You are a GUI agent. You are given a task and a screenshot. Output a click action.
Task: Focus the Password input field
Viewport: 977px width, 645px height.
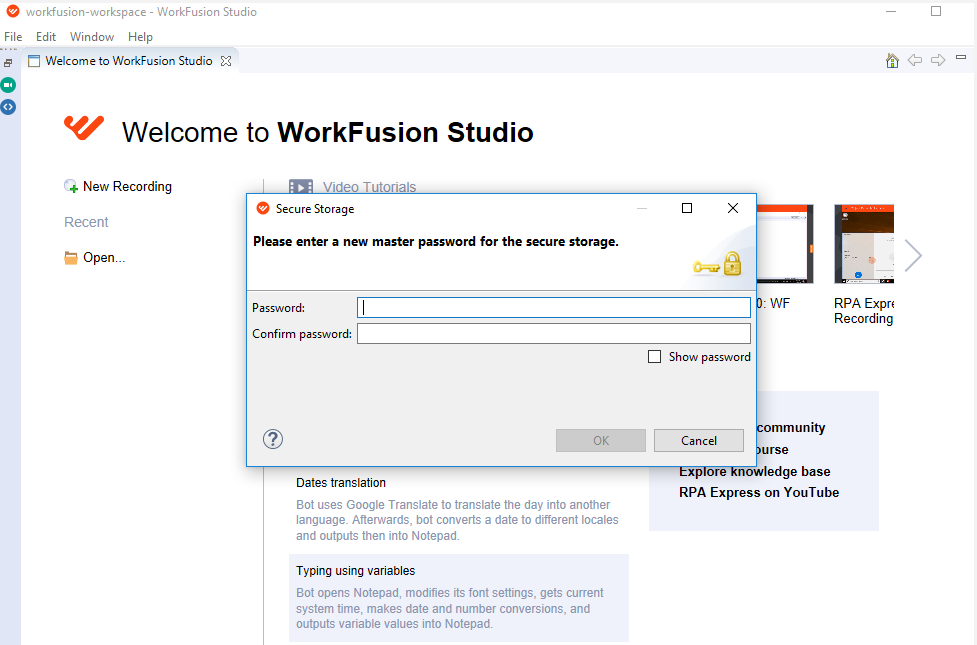pos(553,308)
